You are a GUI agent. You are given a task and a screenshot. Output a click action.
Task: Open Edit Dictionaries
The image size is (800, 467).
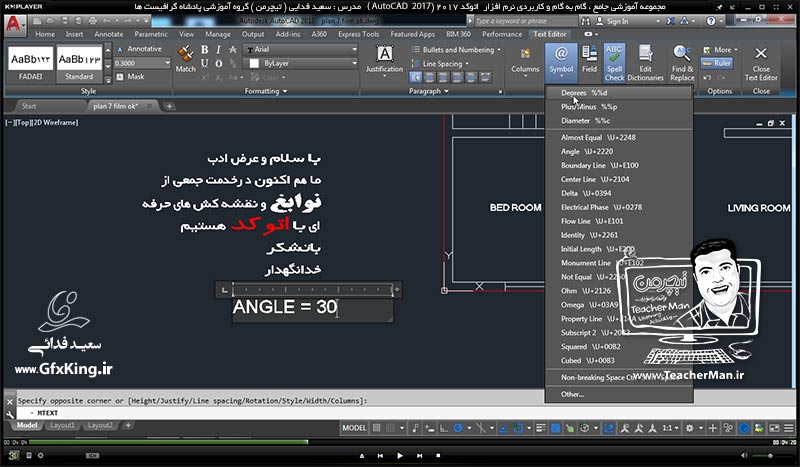point(645,63)
